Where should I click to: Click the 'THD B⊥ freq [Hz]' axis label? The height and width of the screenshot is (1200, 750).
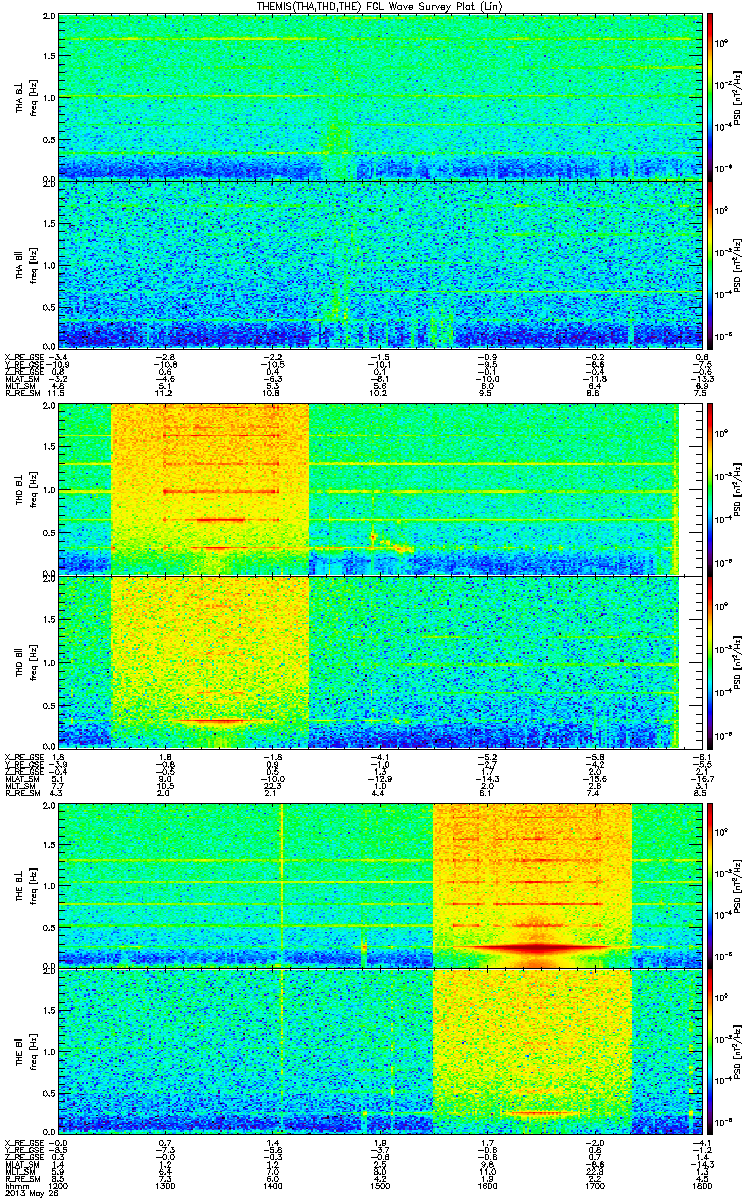(x=25, y=489)
